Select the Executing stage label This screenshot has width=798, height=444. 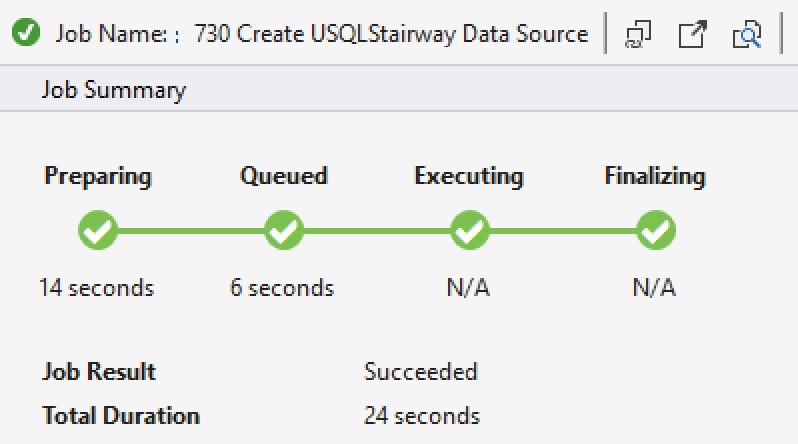coord(469,177)
